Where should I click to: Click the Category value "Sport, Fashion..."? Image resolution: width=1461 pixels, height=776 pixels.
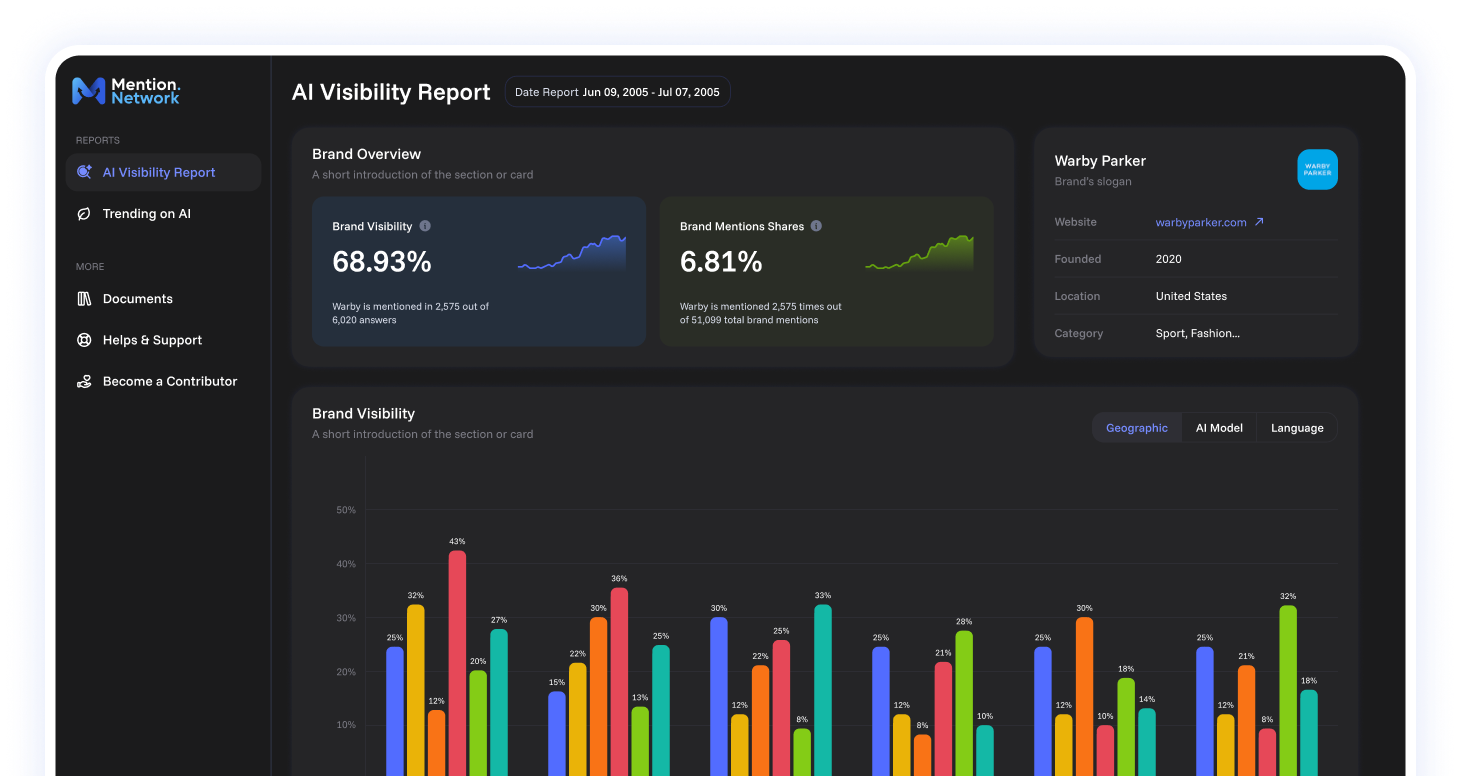tap(1197, 333)
